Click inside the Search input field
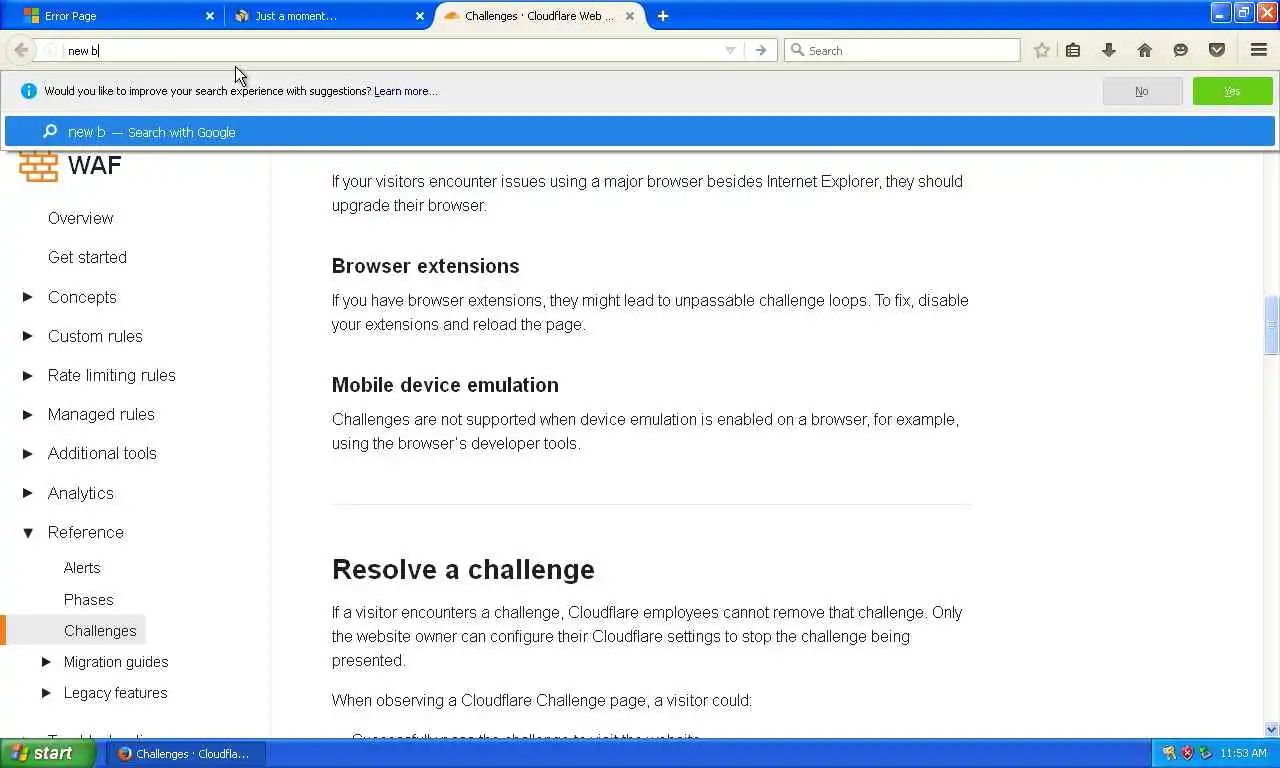The width and height of the screenshot is (1280, 768). (x=902, y=50)
